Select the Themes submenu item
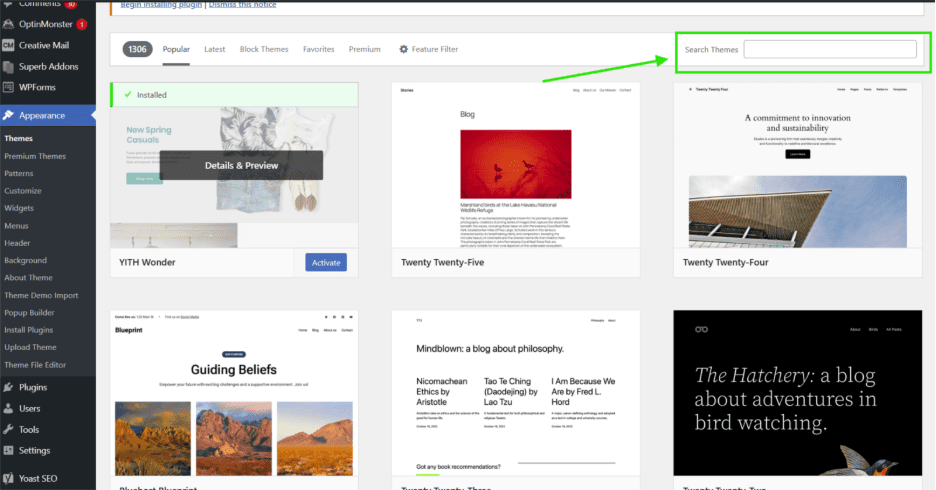Screen dimensions: 936x490 [x=19, y=138]
